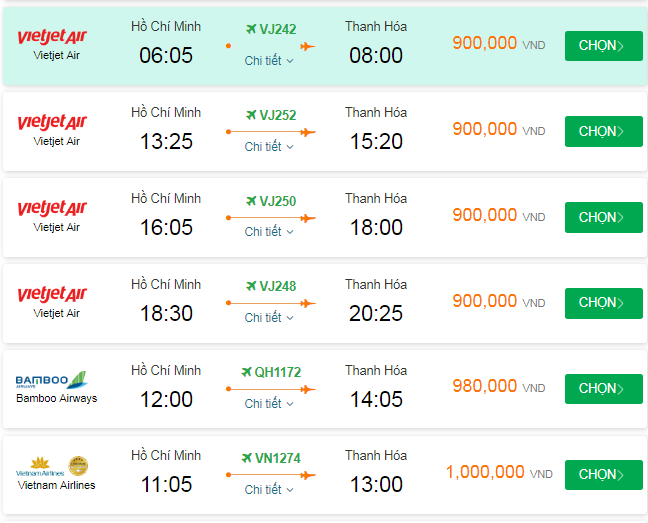Expand Chi tiết for flight VJ250
The image size is (648, 523).
tap(269, 232)
